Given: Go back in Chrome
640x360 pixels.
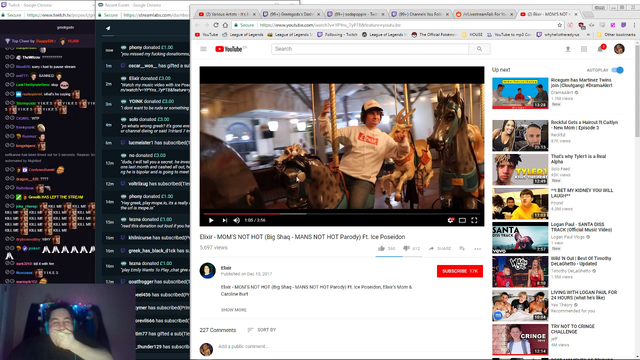Looking at the screenshot, I should pyautogui.click(x=198, y=25).
